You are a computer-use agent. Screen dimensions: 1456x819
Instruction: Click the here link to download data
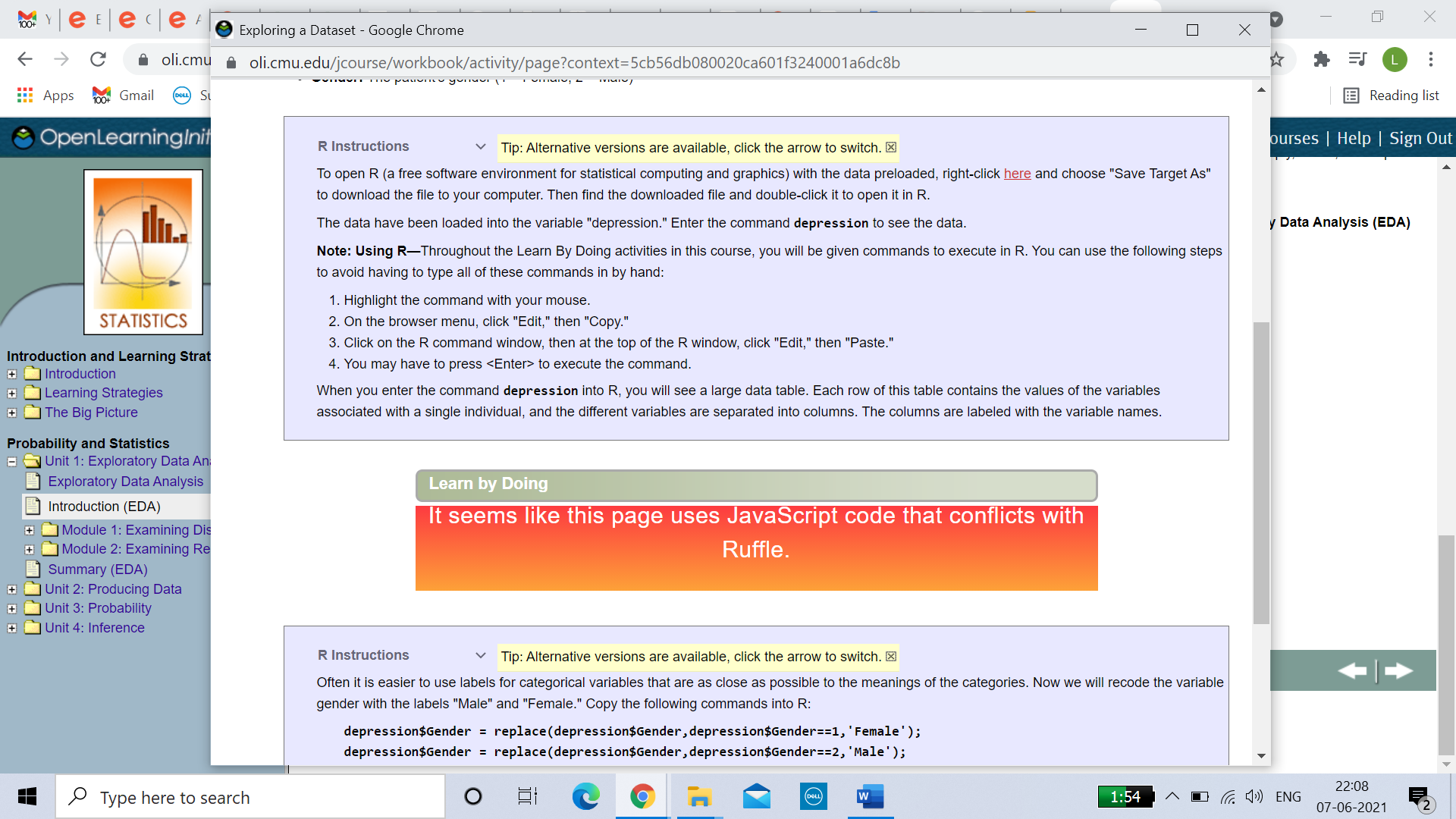point(1017,174)
